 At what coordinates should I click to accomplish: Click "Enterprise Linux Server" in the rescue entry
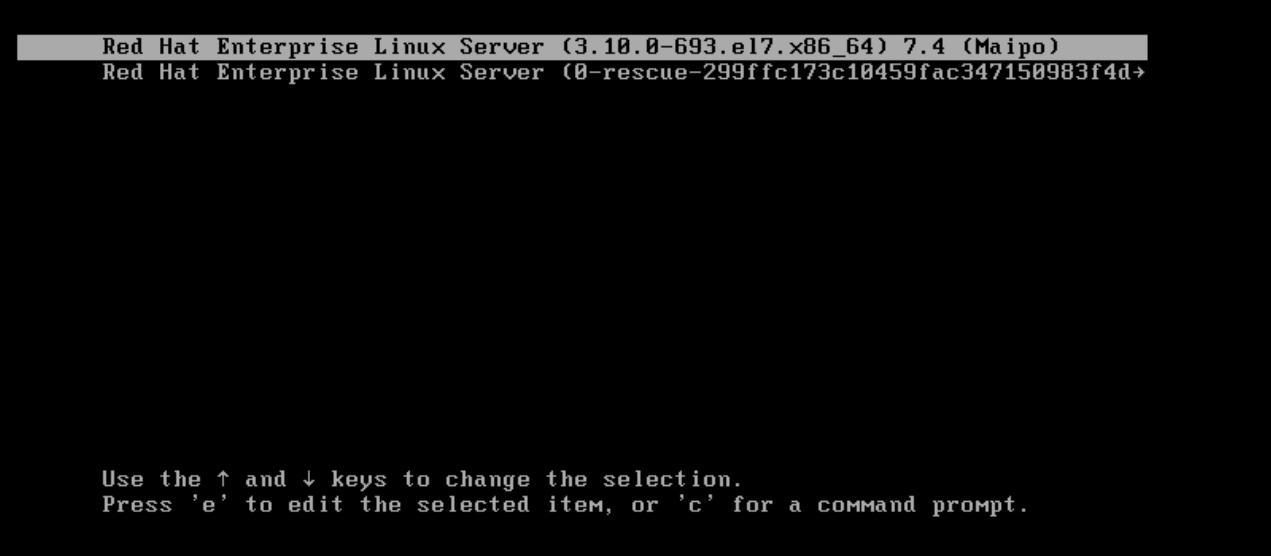[x=380, y=72]
